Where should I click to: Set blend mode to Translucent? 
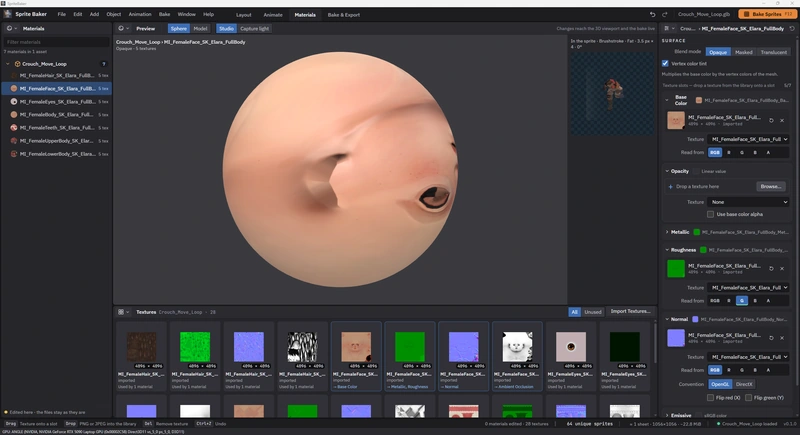(773, 52)
